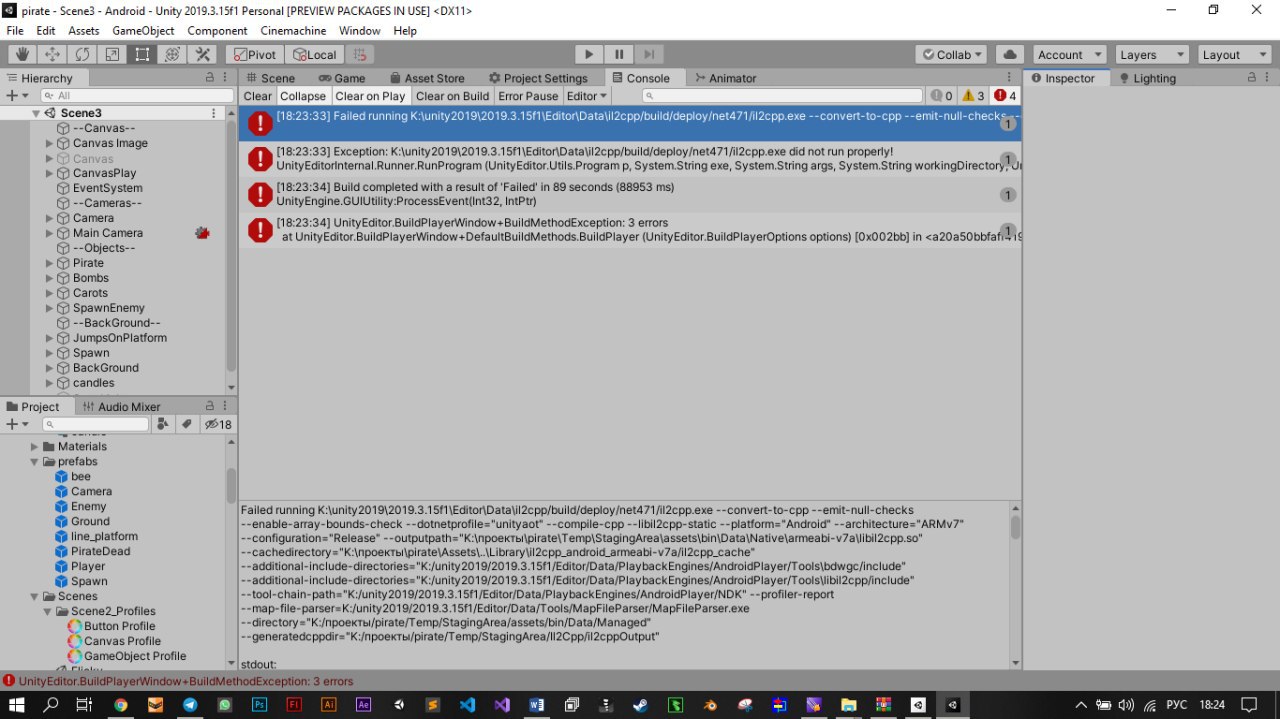
Task: Toggle Clear on Play
Action: pos(370,96)
